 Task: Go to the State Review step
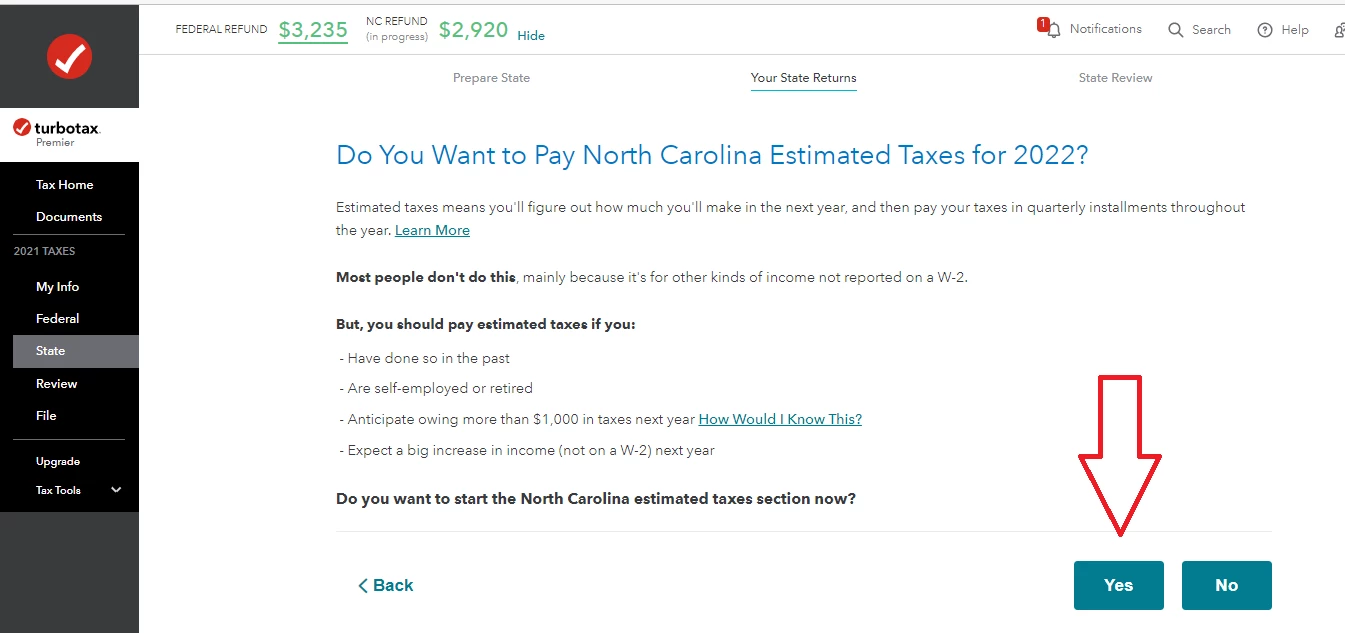[1115, 78]
